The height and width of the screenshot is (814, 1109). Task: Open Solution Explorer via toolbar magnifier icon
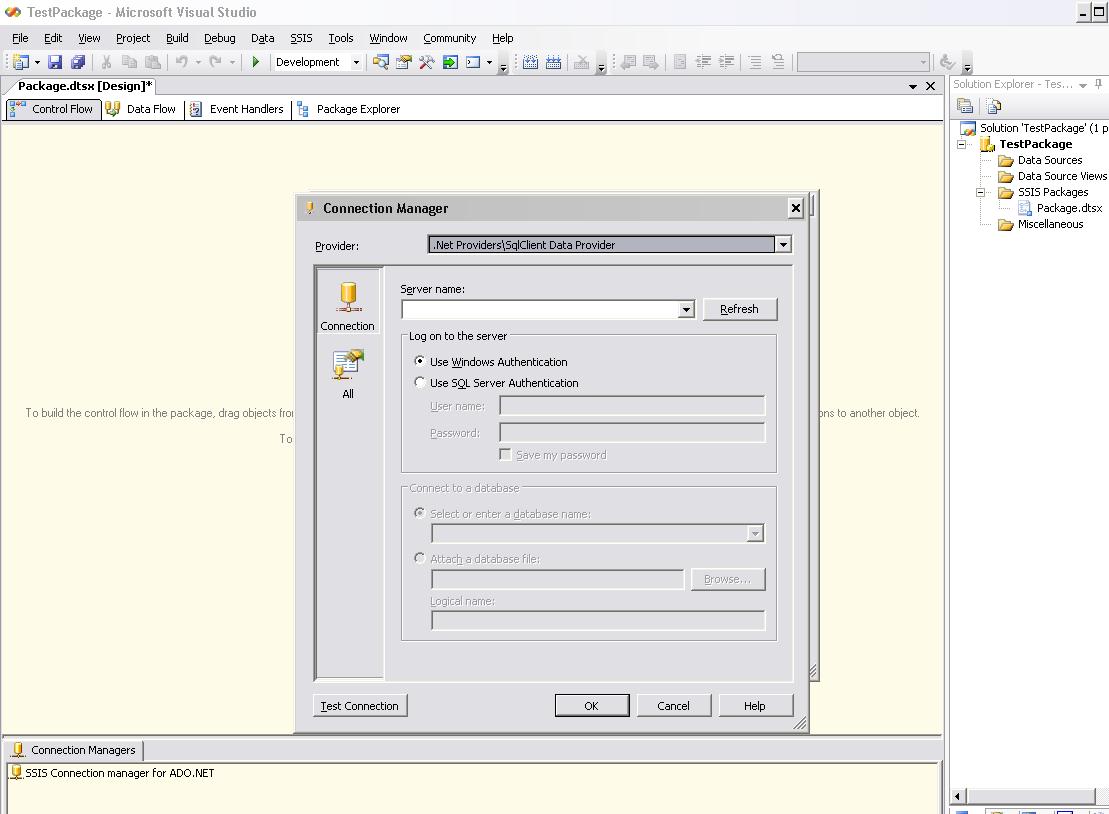(381, 62)
